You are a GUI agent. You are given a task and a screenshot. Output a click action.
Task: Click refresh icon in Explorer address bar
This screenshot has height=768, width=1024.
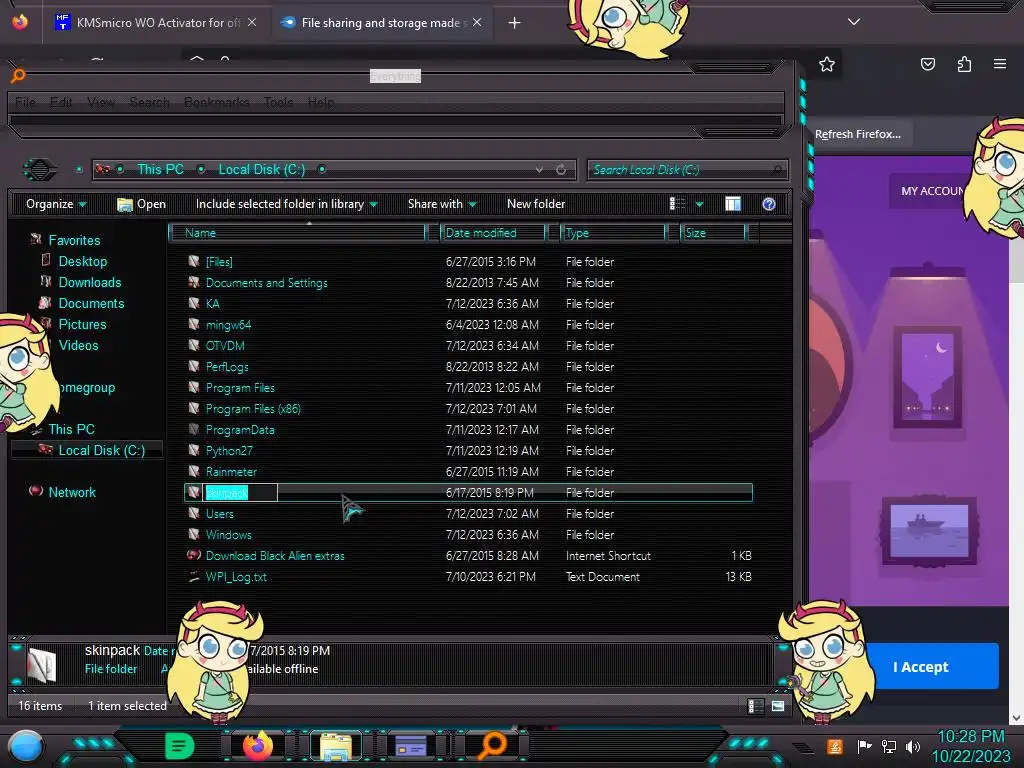[561, 170]
